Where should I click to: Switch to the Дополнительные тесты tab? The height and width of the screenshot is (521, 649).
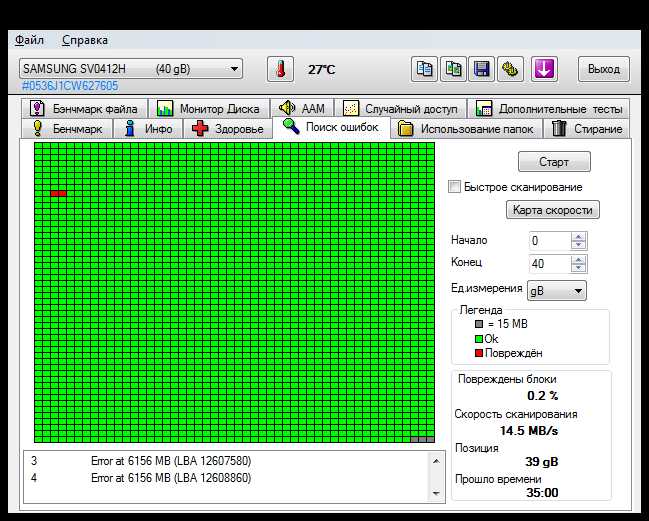tap(549, 109)
